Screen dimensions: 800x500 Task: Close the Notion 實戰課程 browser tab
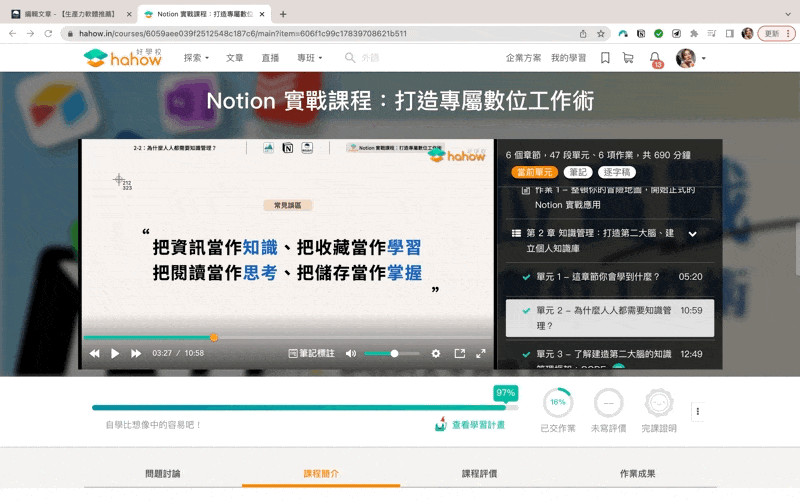262,14
